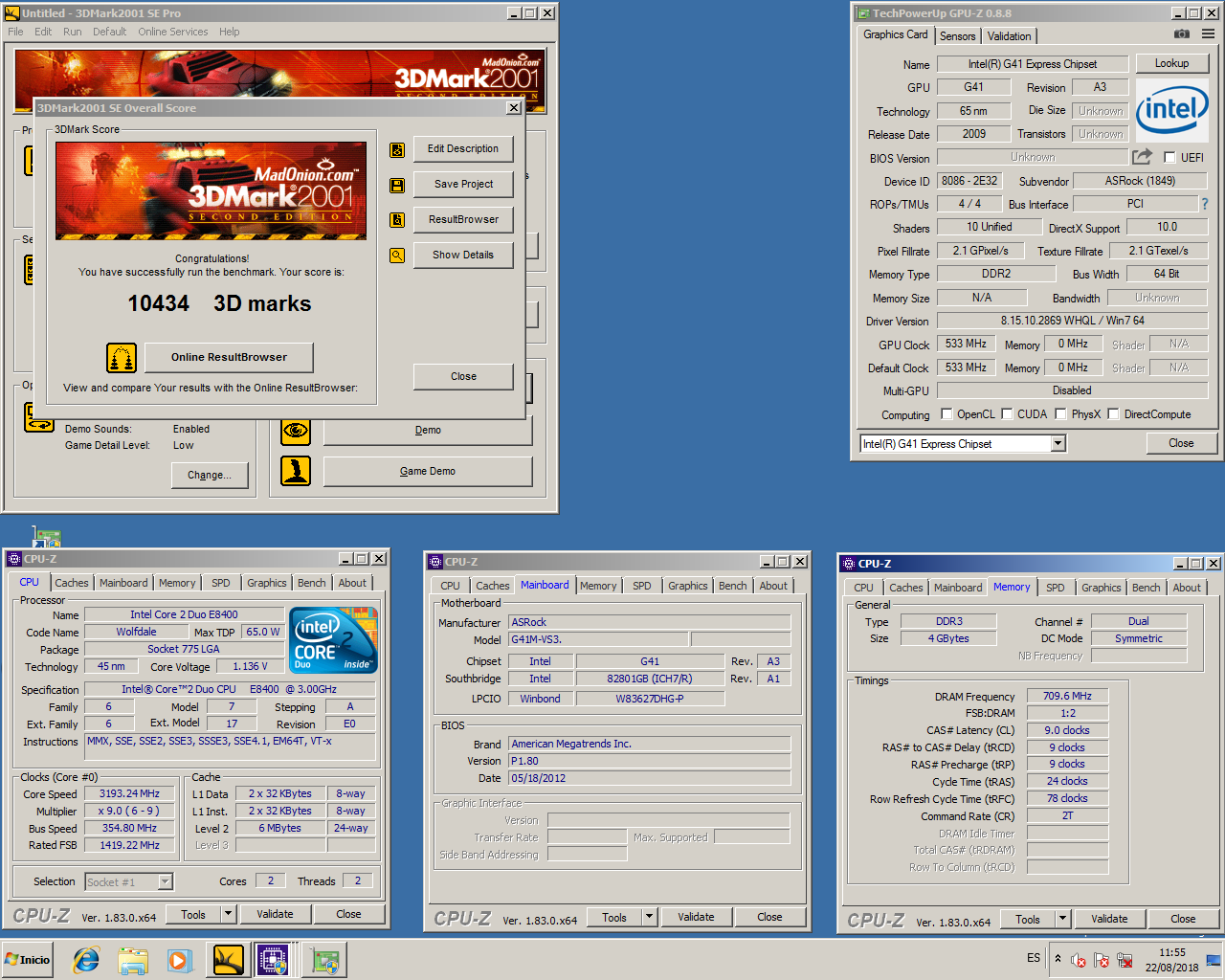Open Windows Explorer from the taskbar
This screenshot has width=1225, height=980.
pos(133,960)
